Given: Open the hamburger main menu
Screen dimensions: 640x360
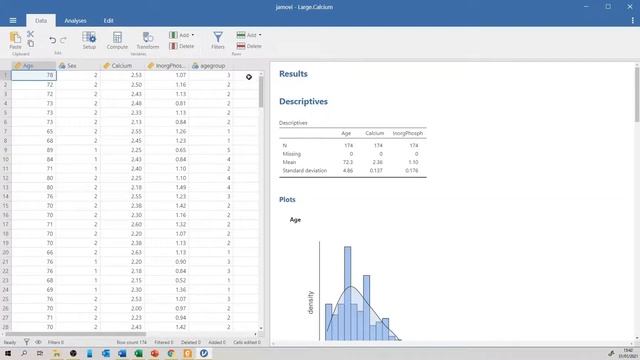Looking at the screenshot, I should click(x=13, y=20).
